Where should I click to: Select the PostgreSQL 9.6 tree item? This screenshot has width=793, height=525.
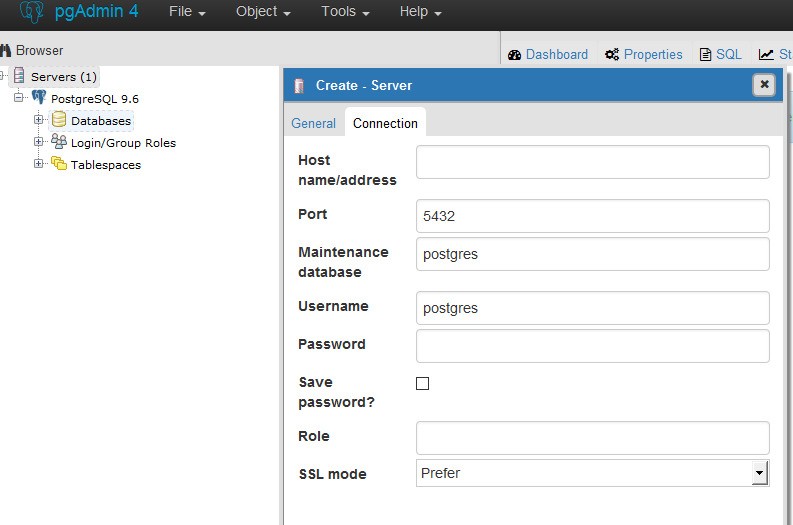(95, 99)
